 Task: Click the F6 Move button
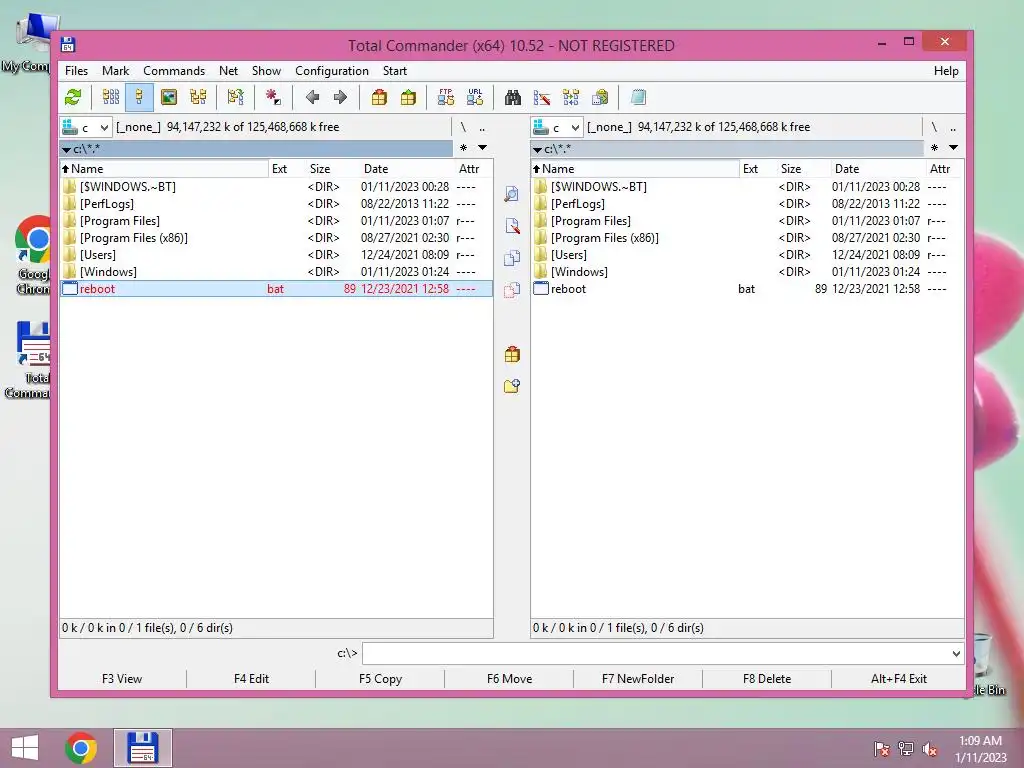509,679
